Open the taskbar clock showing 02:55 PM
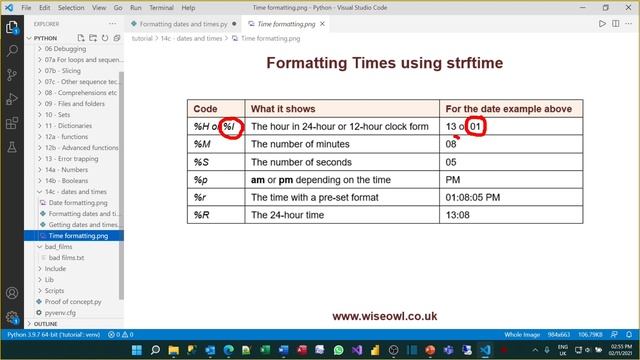This screenshot has height=360, width=640. (621, 350)
